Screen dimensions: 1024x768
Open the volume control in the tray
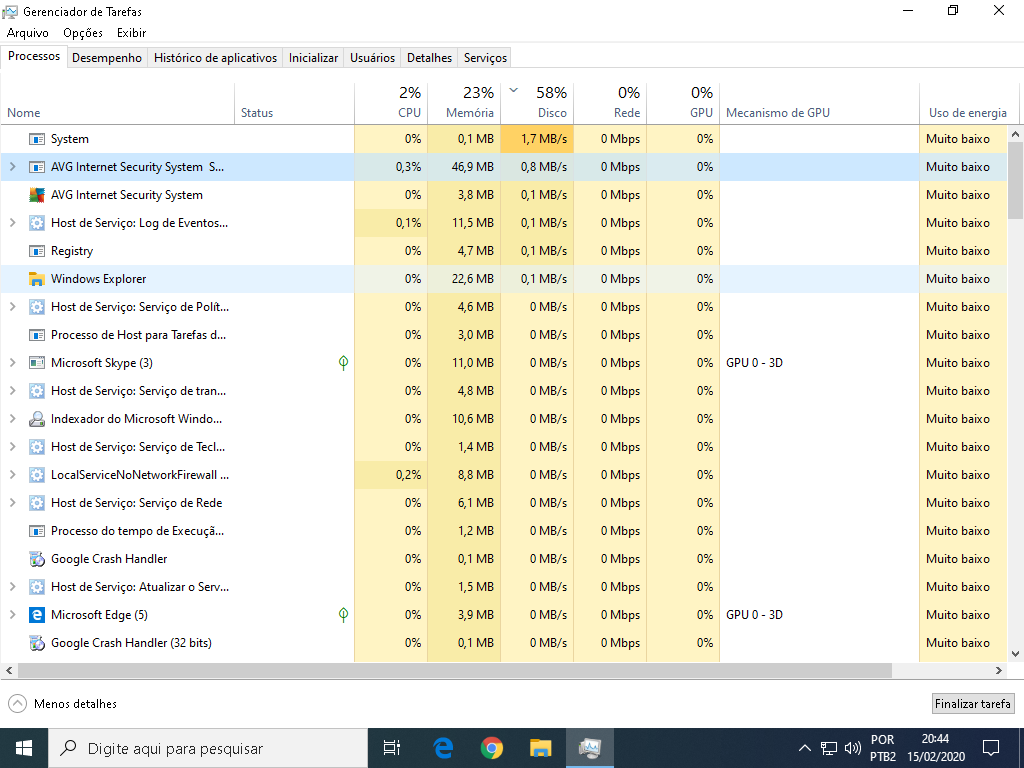pyautogui.click(x=852, y=748)
